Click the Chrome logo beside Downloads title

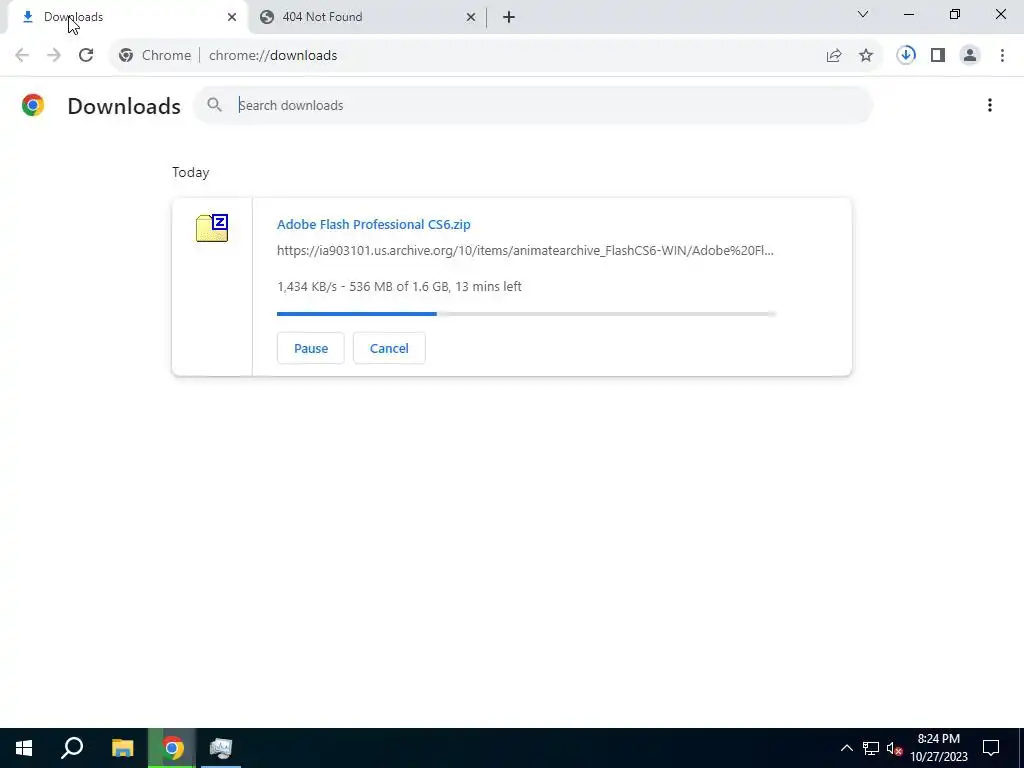[x=33, y=105]
